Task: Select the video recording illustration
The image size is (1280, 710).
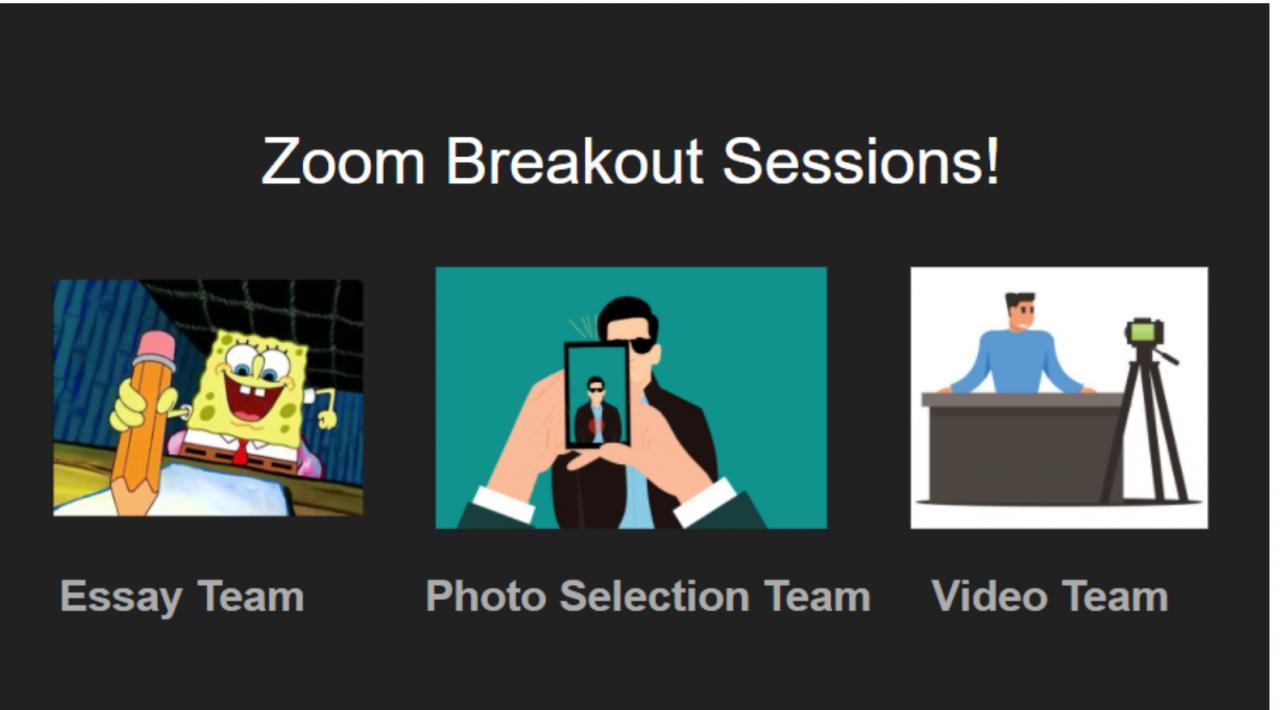Action: 1058,397
